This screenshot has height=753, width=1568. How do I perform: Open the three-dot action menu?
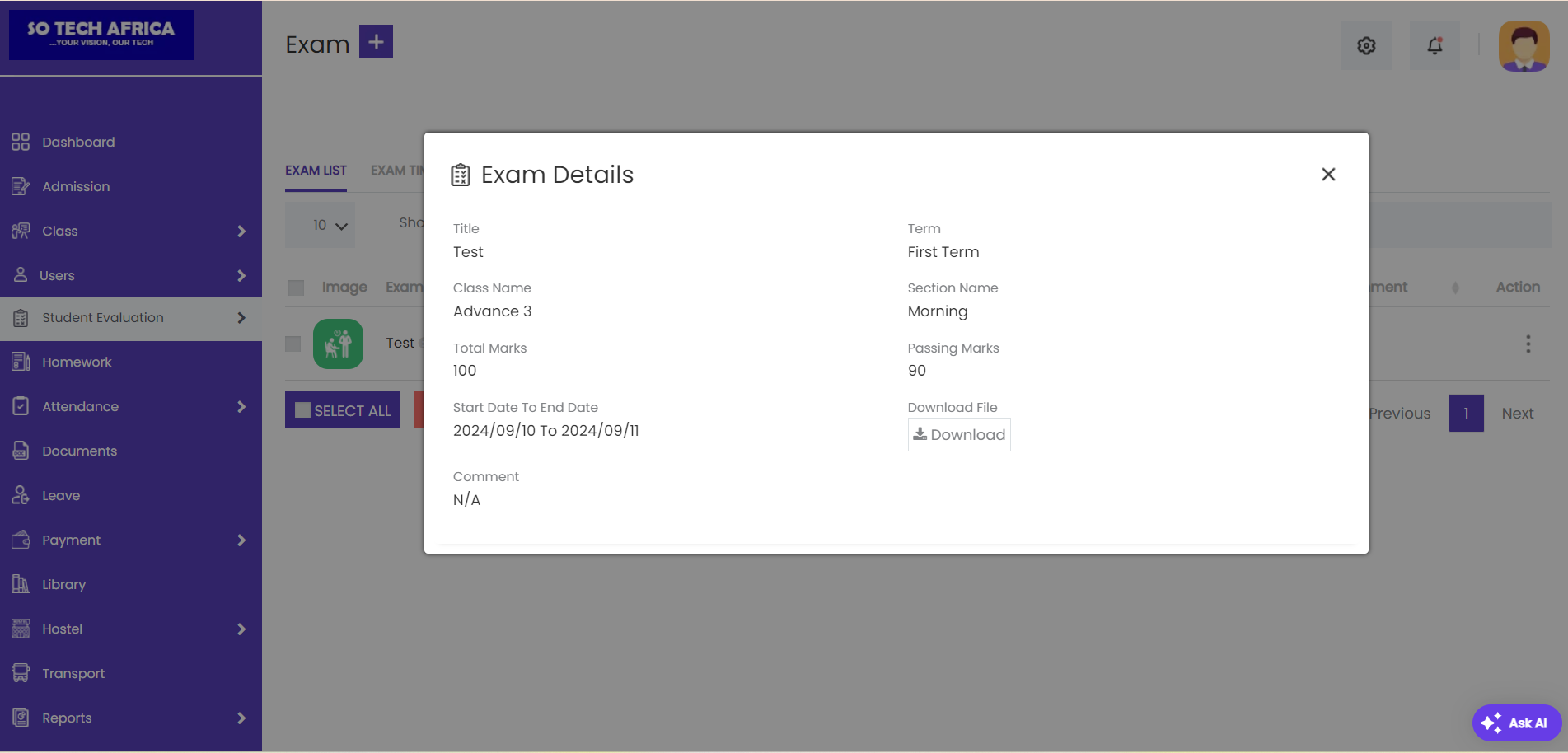coord(1528,344)
